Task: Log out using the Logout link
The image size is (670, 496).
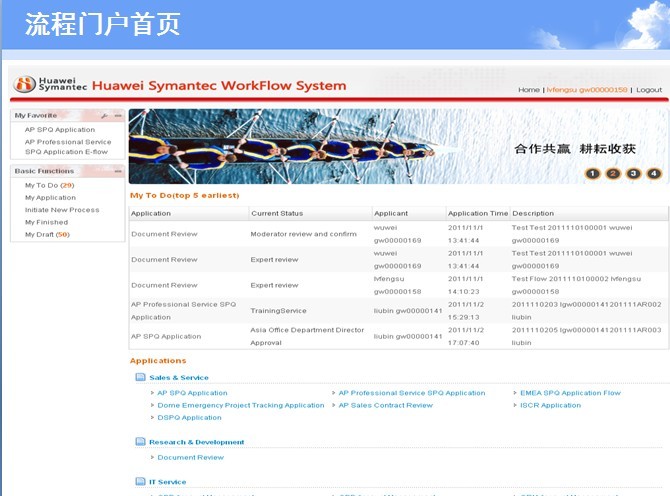Action: (648, 90)
